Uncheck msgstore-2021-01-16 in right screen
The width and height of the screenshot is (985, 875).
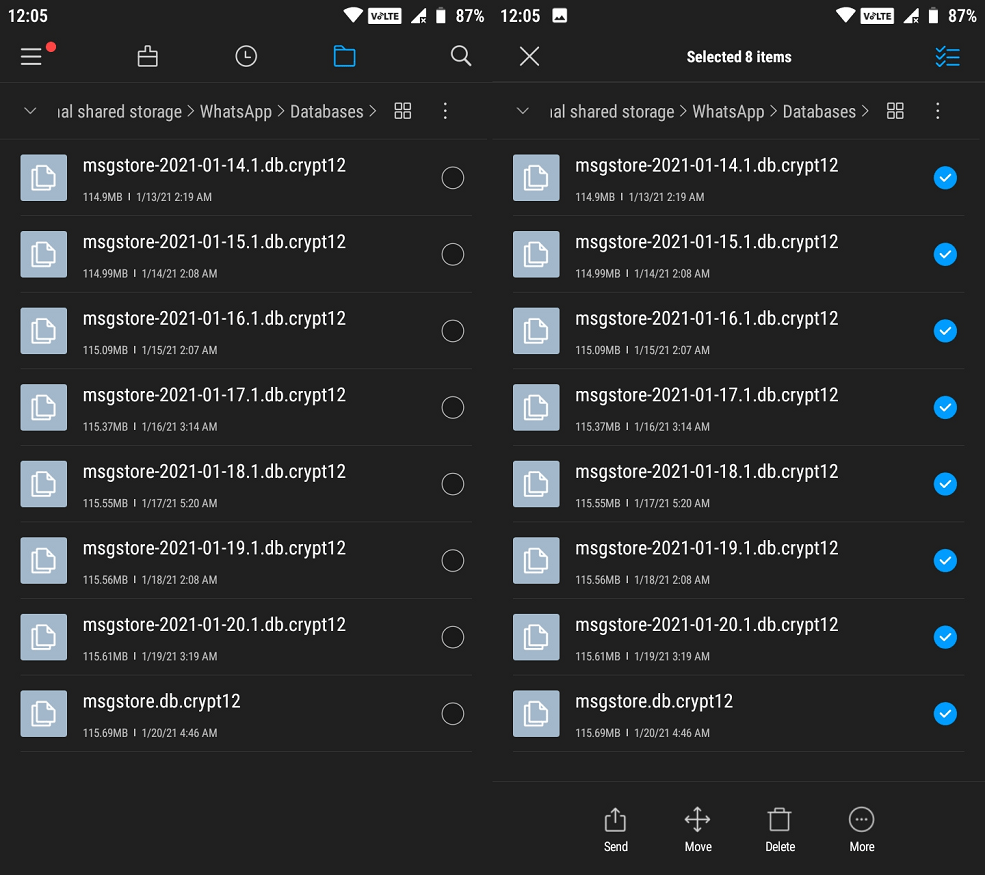point(945,331)
